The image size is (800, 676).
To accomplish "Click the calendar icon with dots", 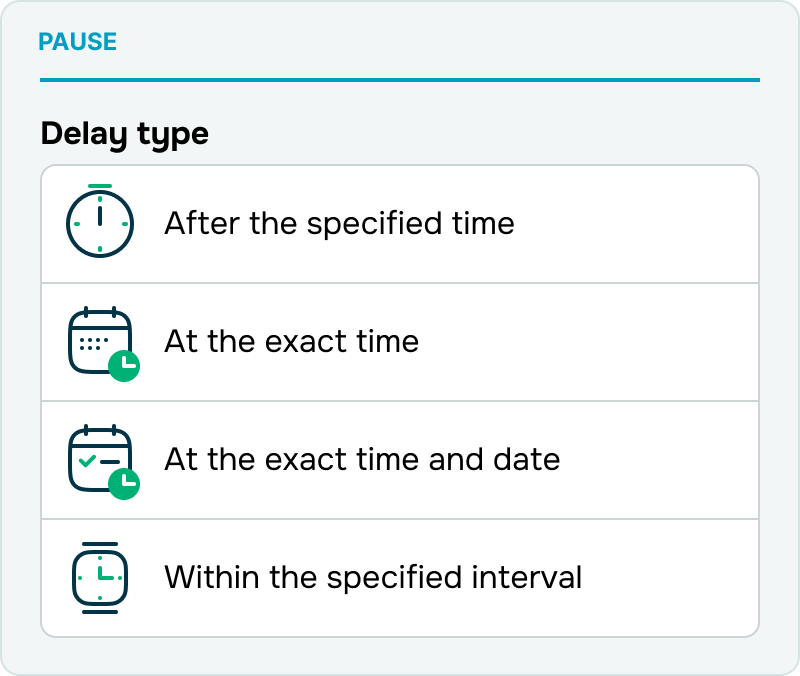I will 100,340.
